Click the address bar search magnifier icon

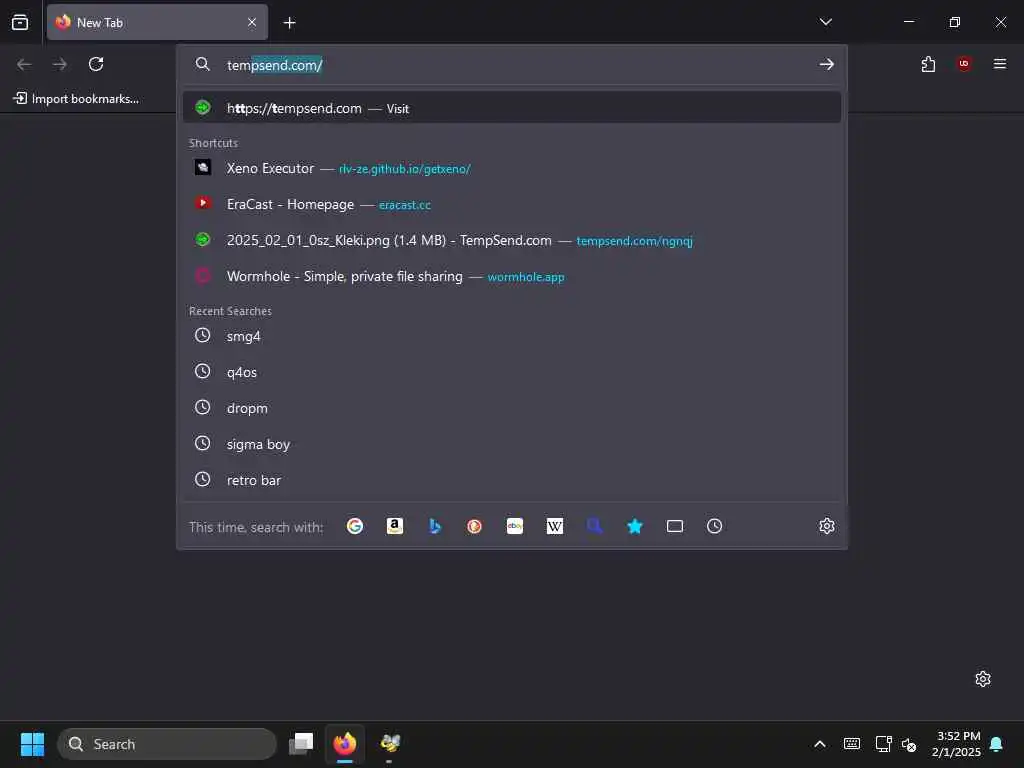coord(202,64)
